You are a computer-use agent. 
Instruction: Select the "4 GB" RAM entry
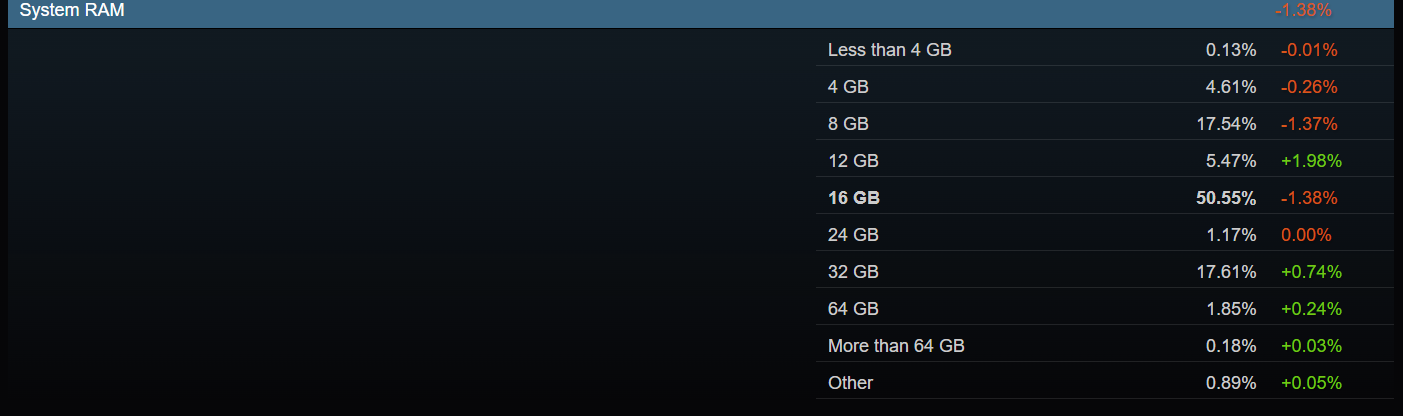(x=848, y=87)
